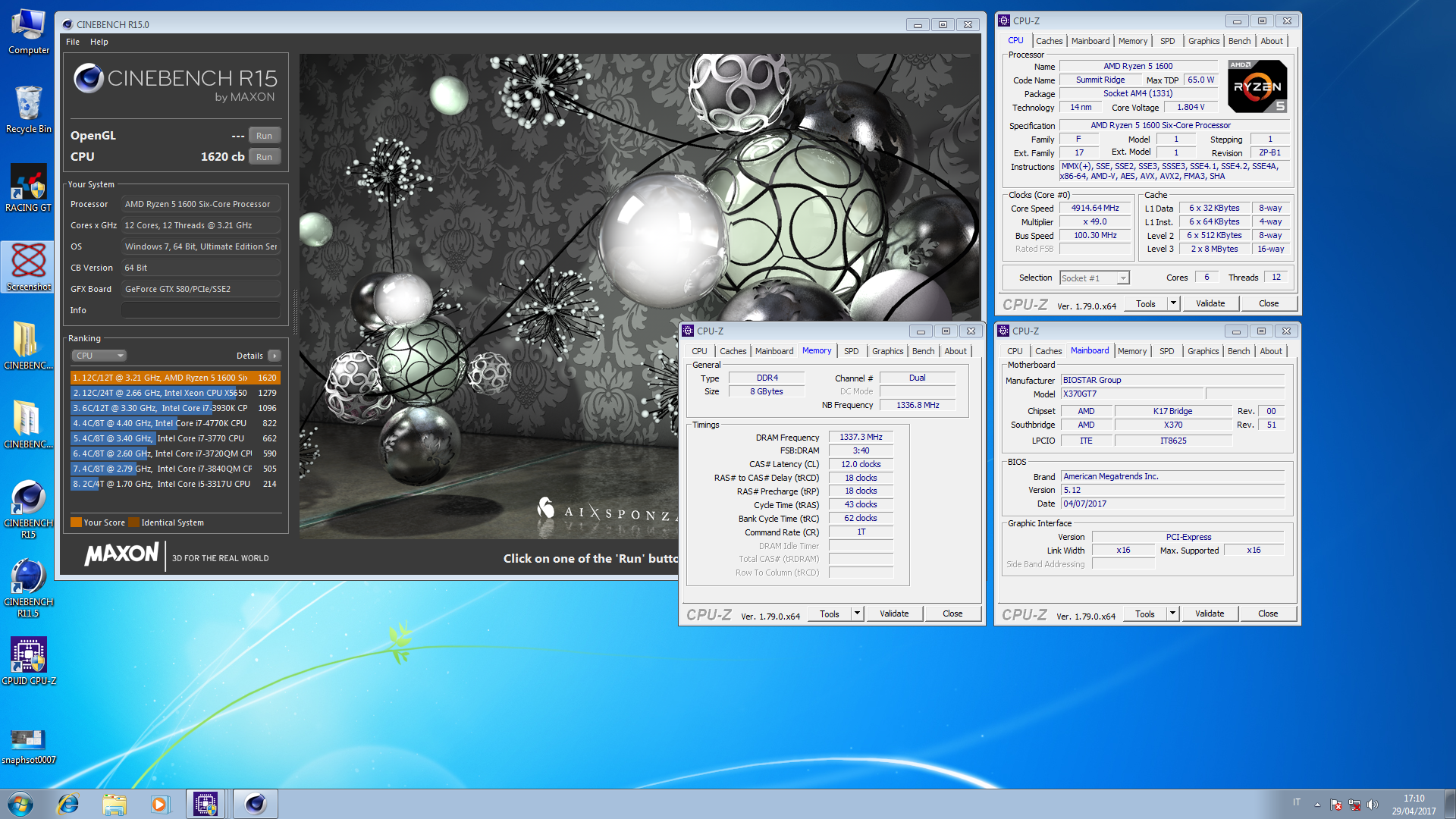Click Close in the Mainboard CPU-Z window
Screen dimensions: 1456x819
[1268, 613]
